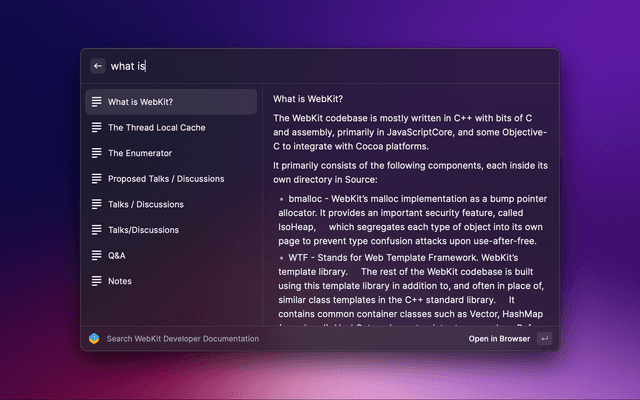Click the WebKit extension icon in footer
The height and width of the screenshot is (400, 640).
coord(94,339)
